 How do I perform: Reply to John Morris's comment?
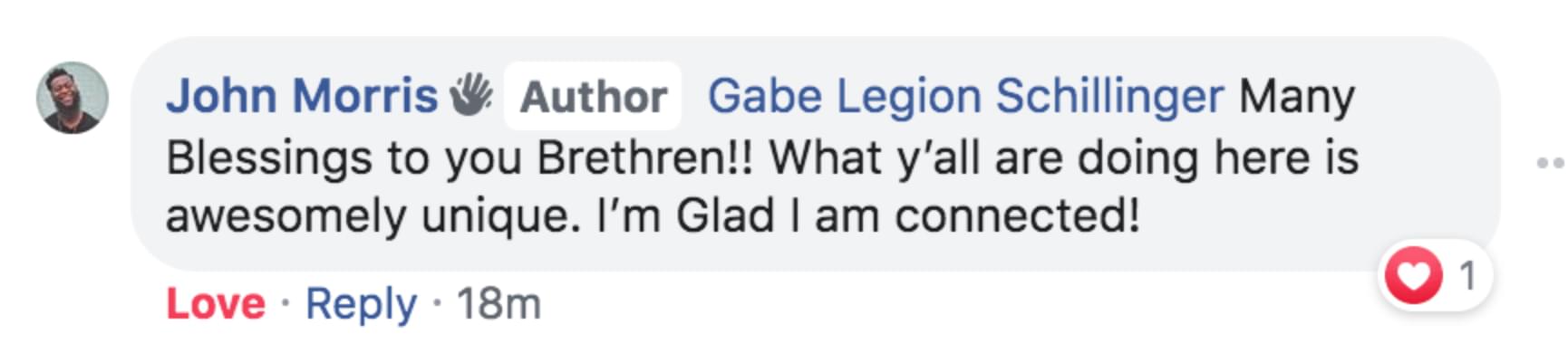(361, 304)
